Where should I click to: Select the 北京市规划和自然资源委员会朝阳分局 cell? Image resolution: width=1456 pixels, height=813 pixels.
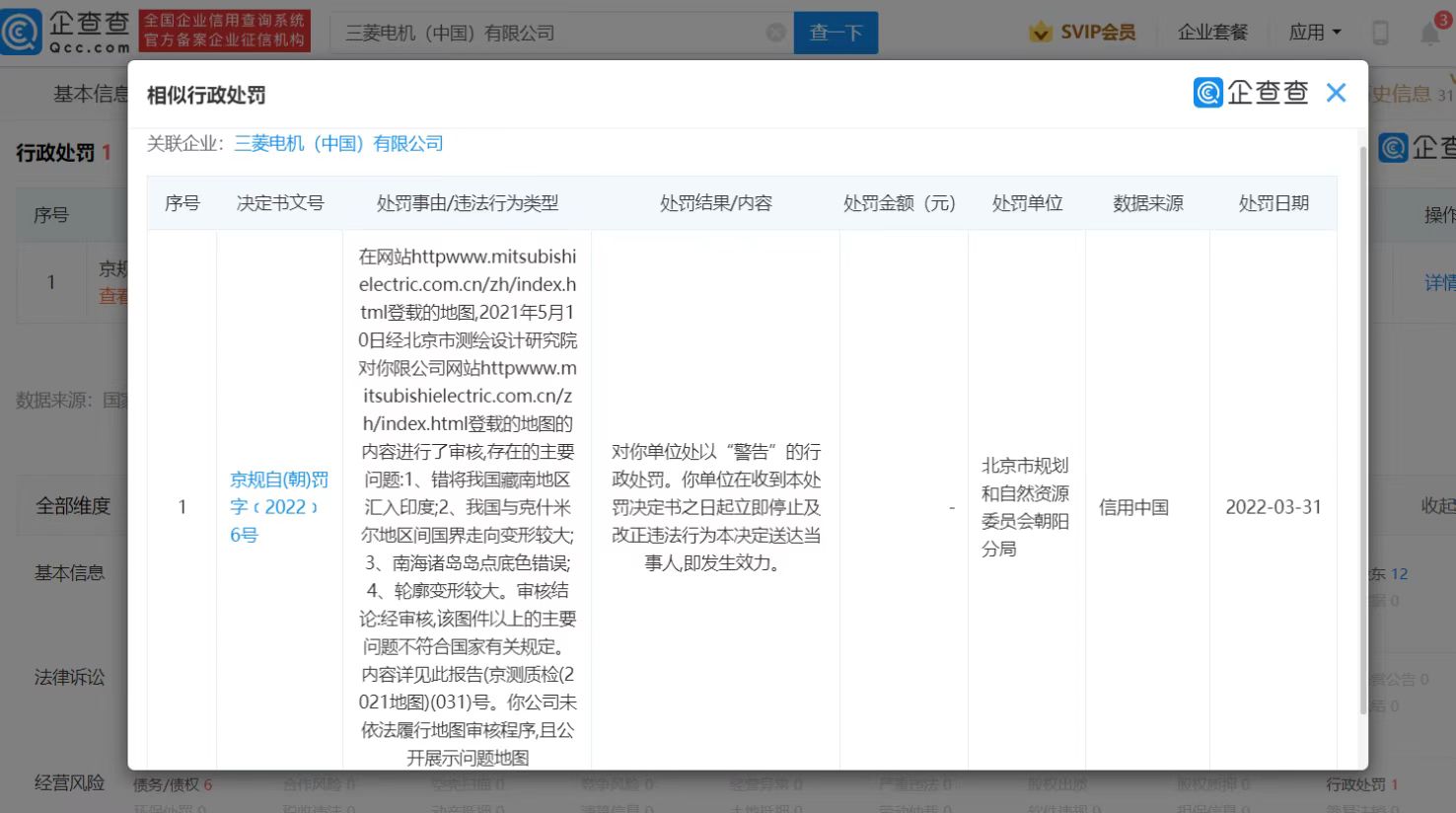(1026, 507)
